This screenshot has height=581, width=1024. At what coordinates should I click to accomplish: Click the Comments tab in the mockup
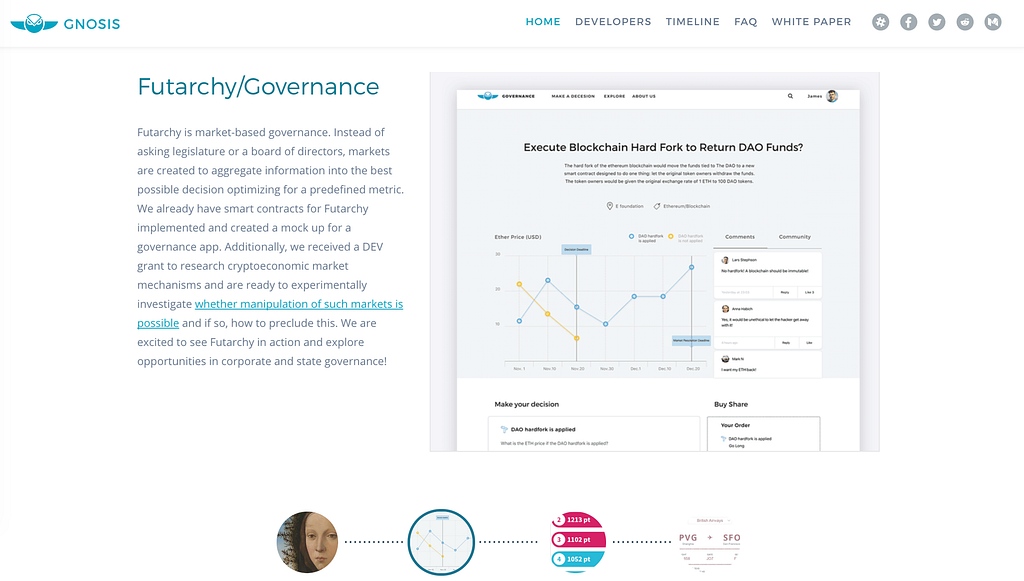740,237
